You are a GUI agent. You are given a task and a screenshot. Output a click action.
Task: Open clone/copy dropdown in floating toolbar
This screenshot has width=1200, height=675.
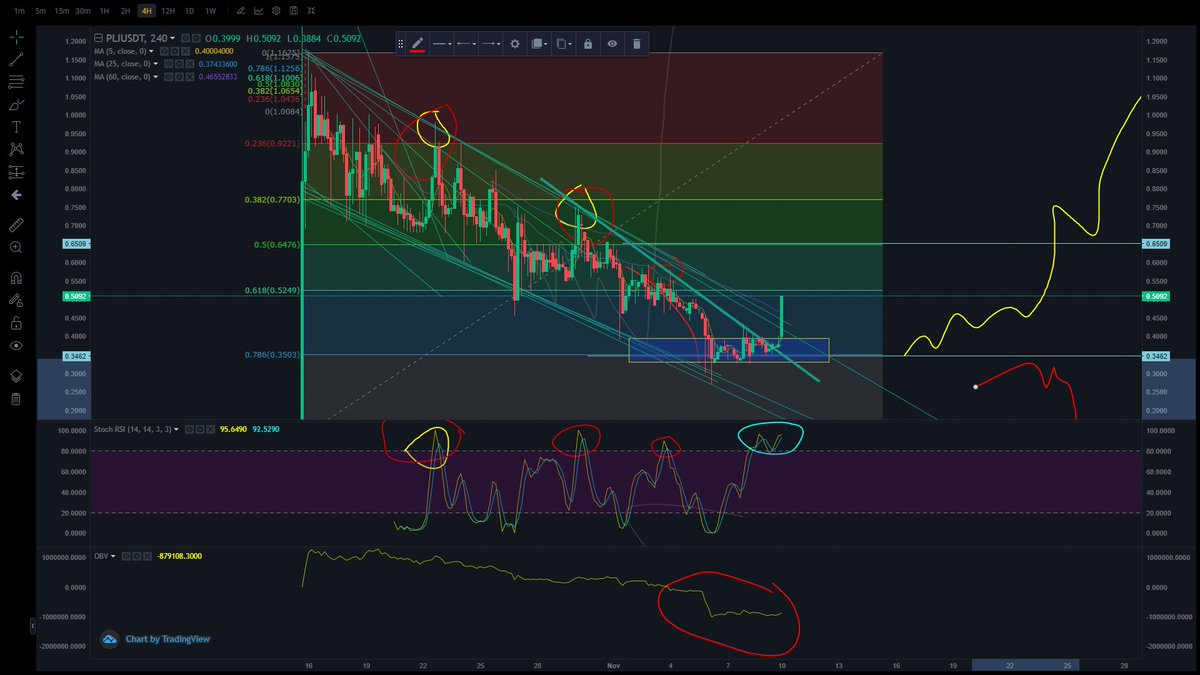coord(564,44)
